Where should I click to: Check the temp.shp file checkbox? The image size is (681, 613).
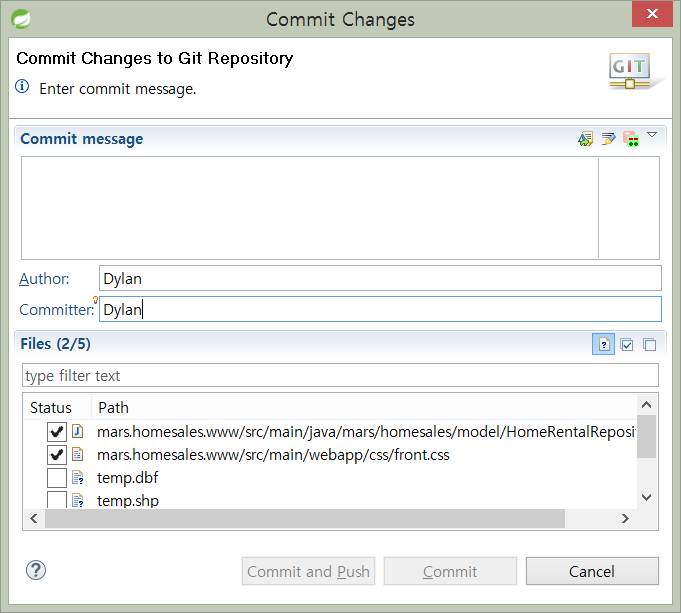tap(57, 499)
